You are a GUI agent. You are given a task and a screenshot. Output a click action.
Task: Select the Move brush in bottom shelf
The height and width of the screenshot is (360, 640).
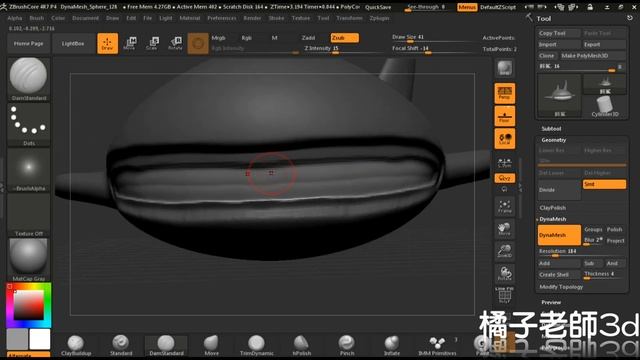coord(211,345)
